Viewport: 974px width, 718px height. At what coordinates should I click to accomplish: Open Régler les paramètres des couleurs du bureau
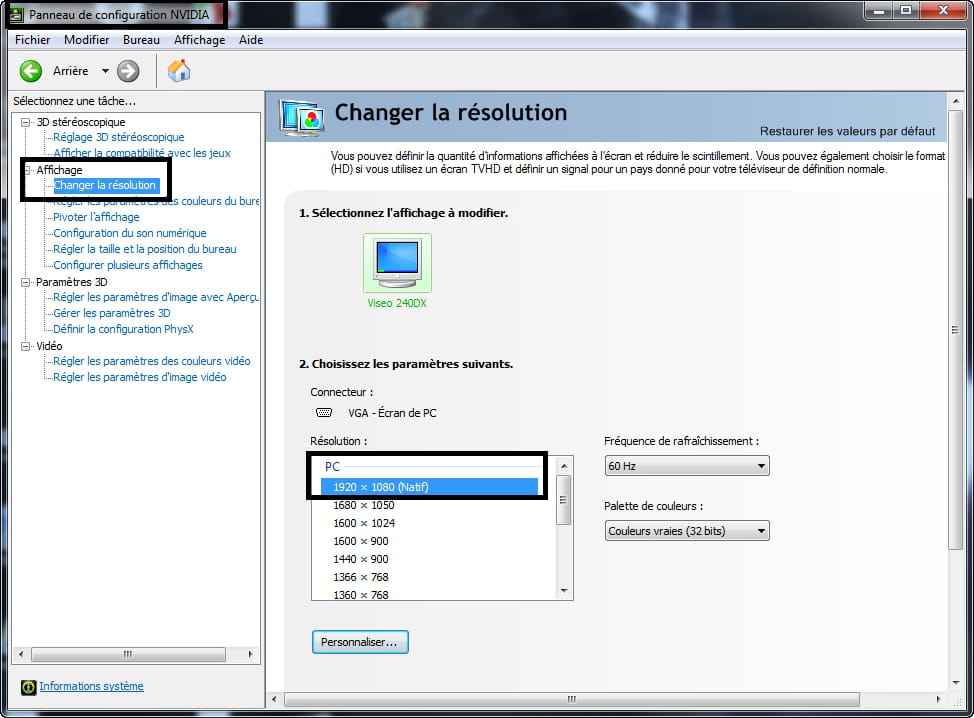[x=156, y=201]
